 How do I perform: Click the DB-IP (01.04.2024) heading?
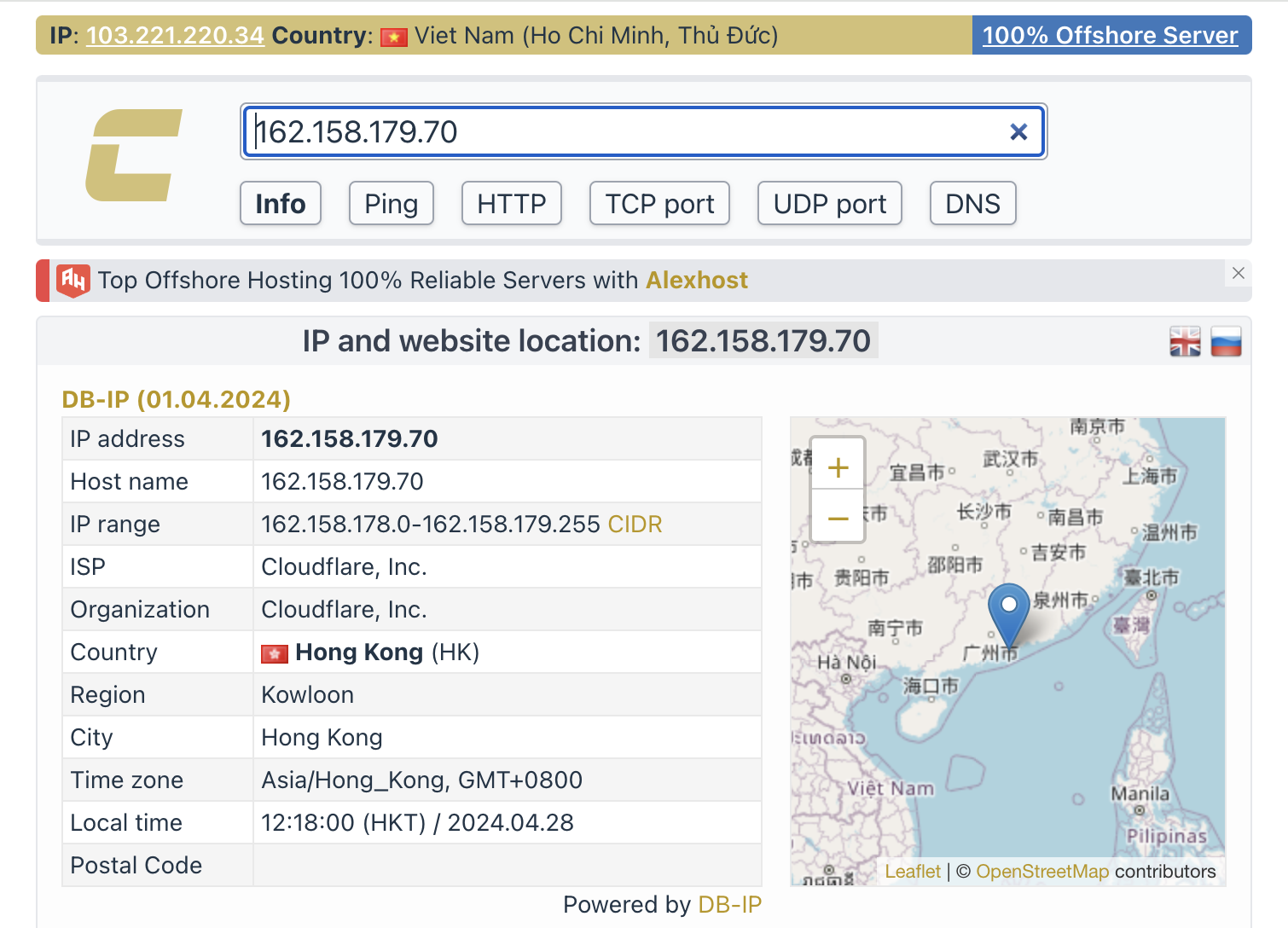pos(177,399)
